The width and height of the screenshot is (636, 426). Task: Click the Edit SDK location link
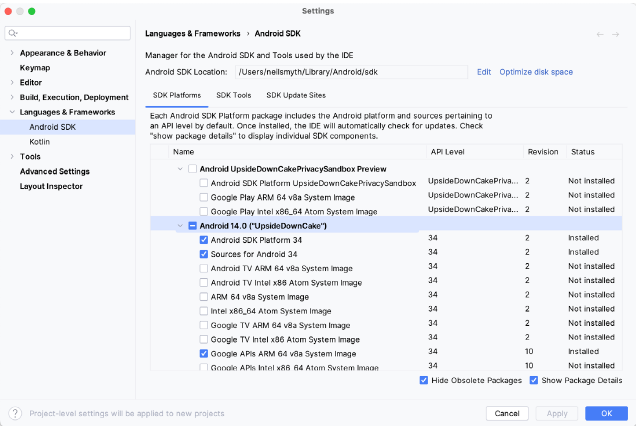click(484, 72)
